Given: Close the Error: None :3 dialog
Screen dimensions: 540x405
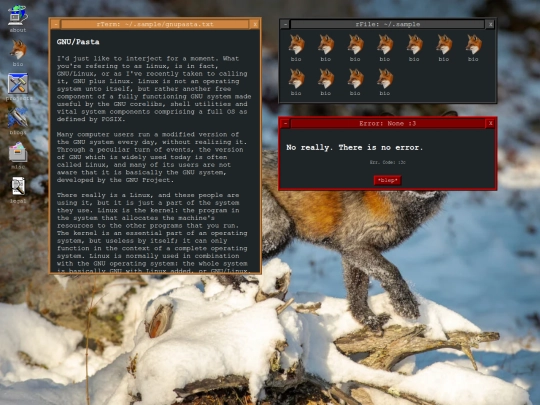Looking at the screenshot, I should pos(491,123).
